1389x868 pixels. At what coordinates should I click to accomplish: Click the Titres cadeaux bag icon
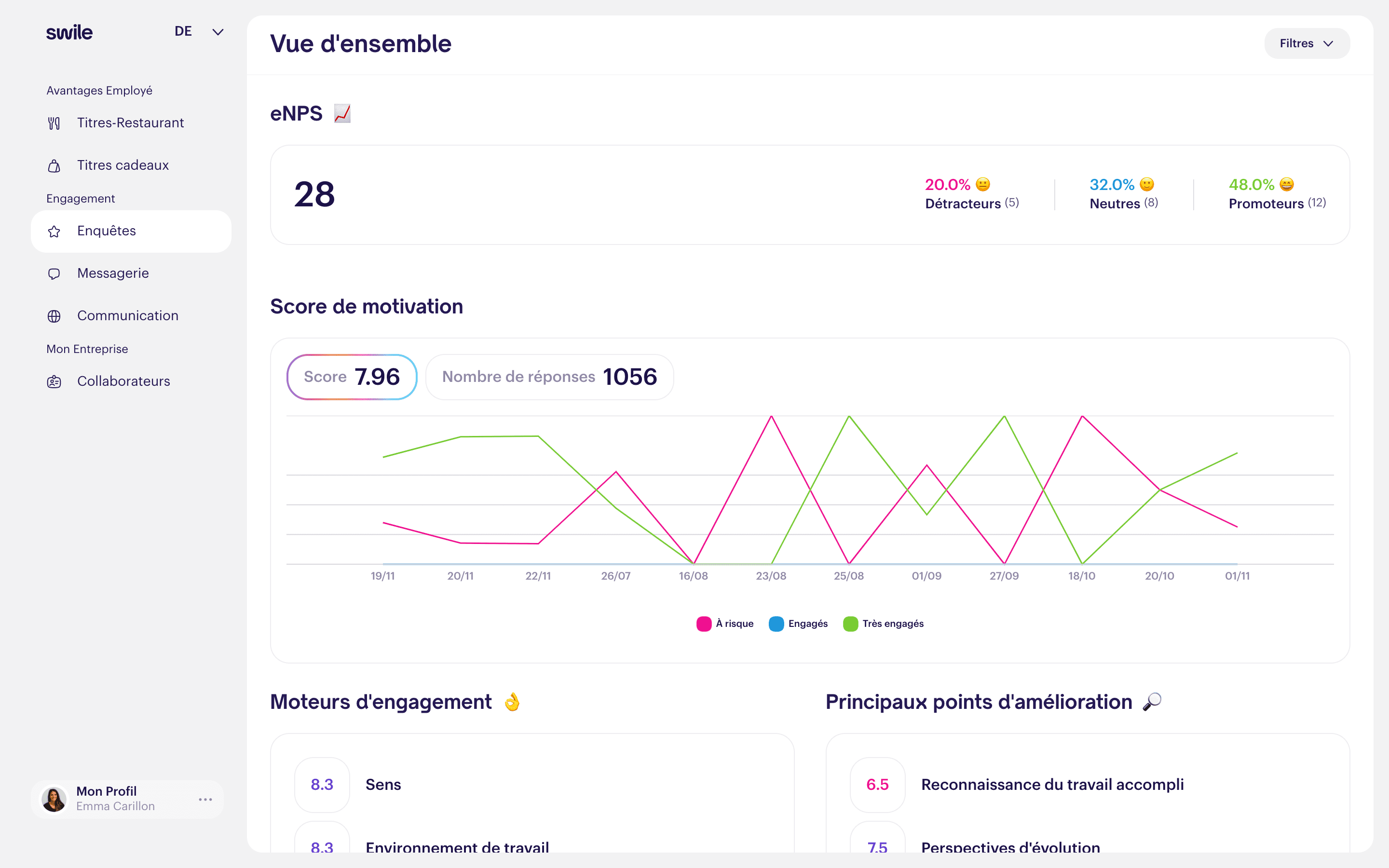point(54,166)
